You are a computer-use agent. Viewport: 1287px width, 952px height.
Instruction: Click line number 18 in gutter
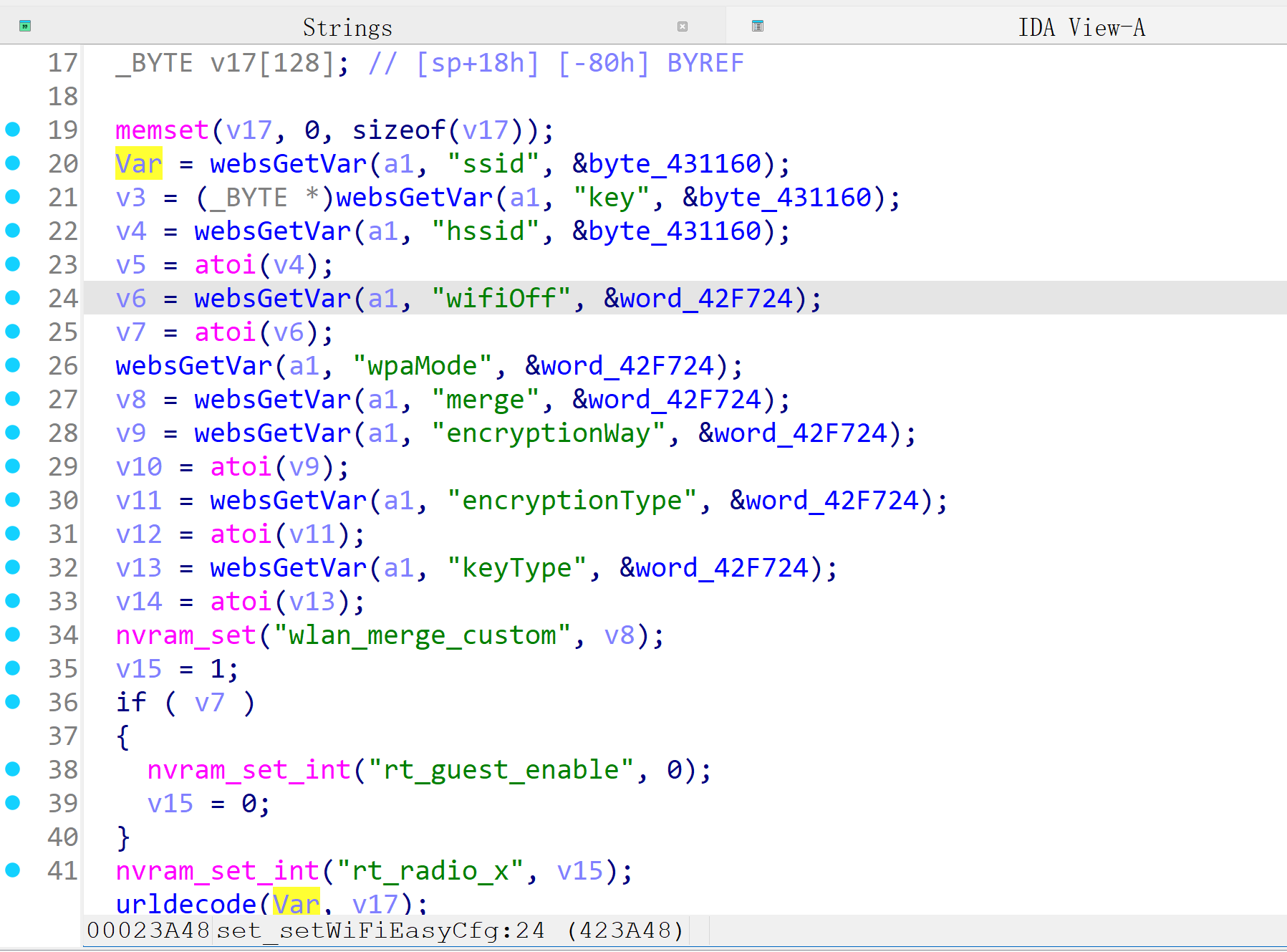pos(63,96)
